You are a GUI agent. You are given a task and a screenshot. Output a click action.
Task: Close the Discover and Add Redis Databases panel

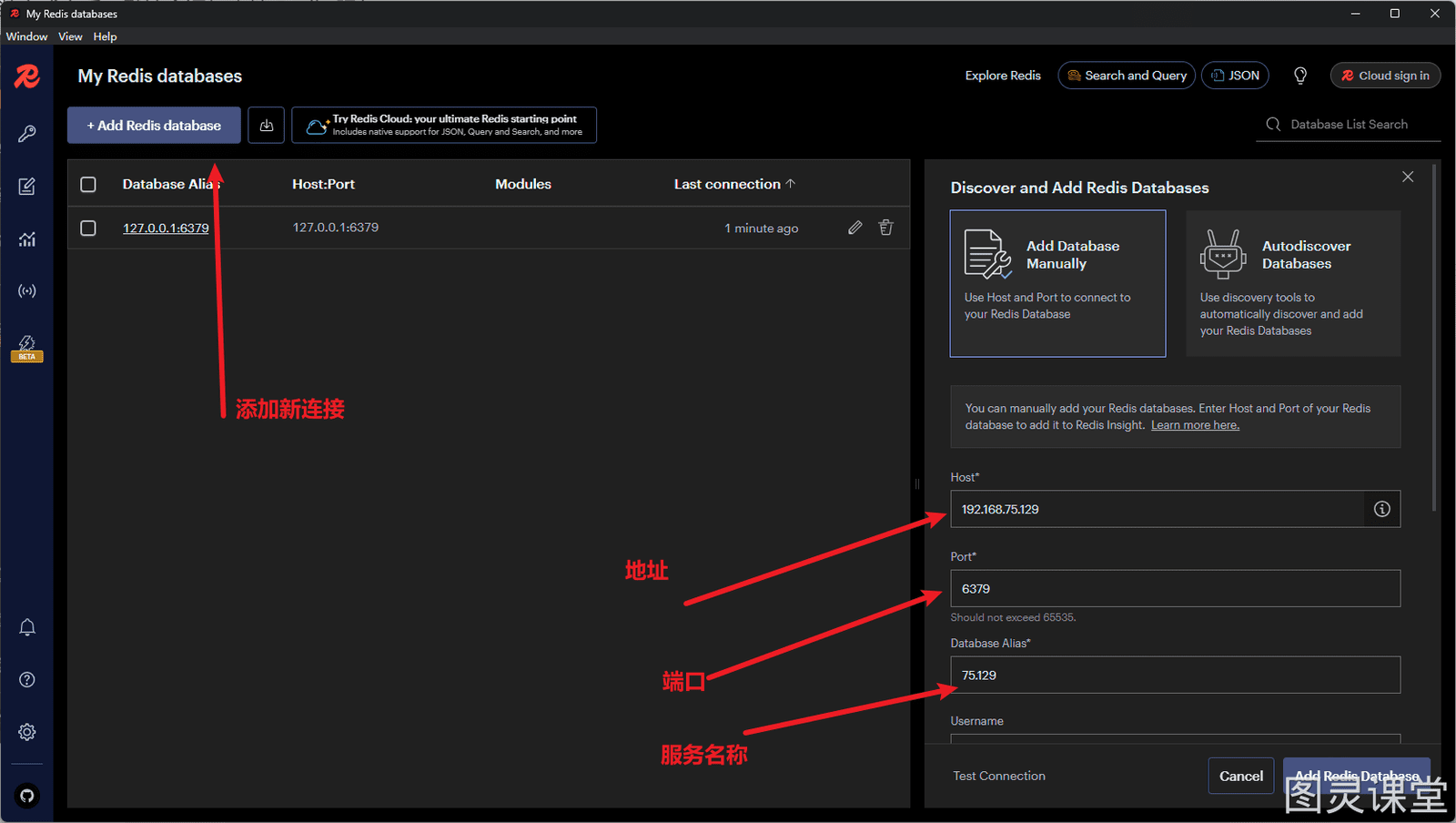[1408, 177]
